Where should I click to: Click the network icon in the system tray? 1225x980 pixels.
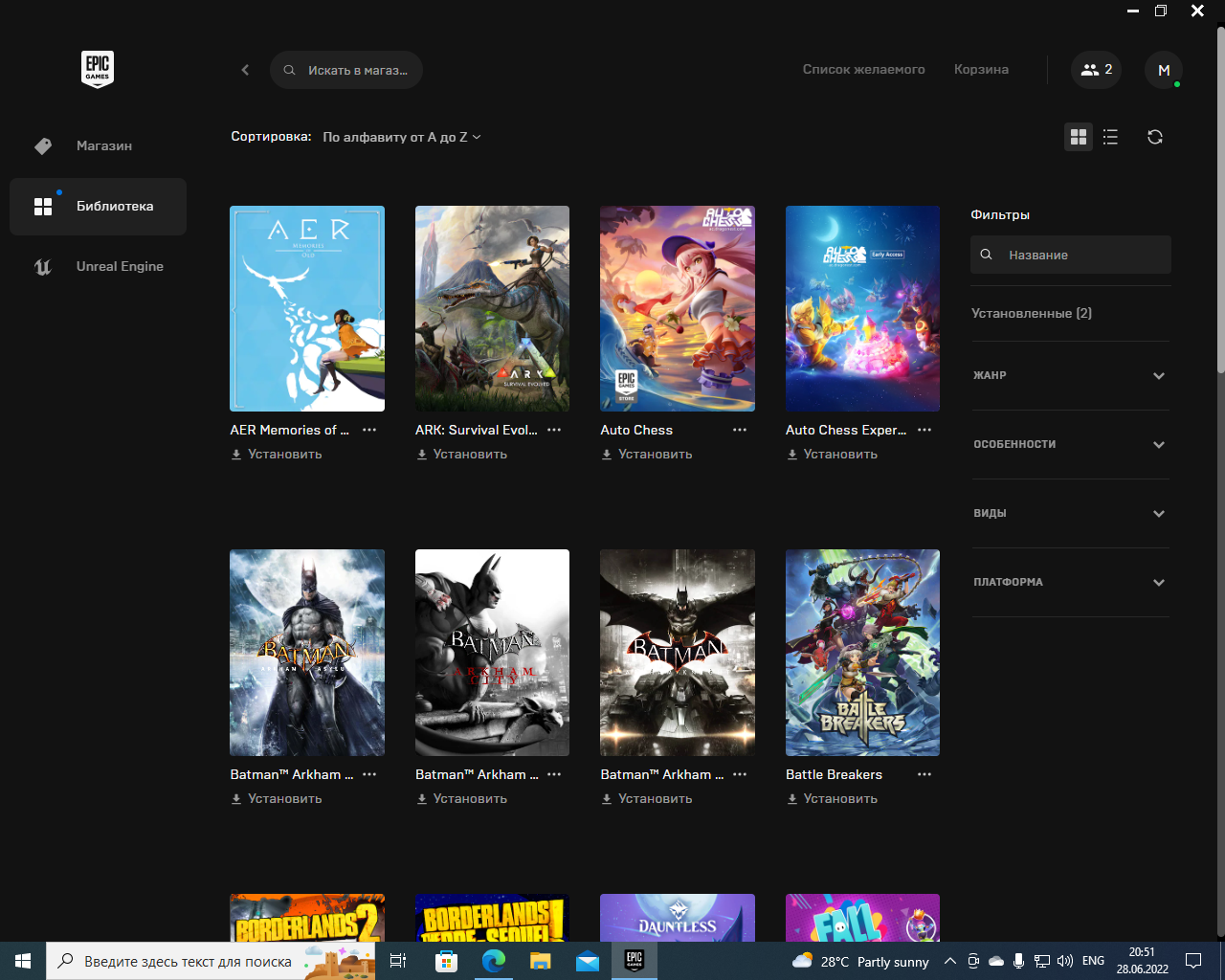pos(1042,961)
